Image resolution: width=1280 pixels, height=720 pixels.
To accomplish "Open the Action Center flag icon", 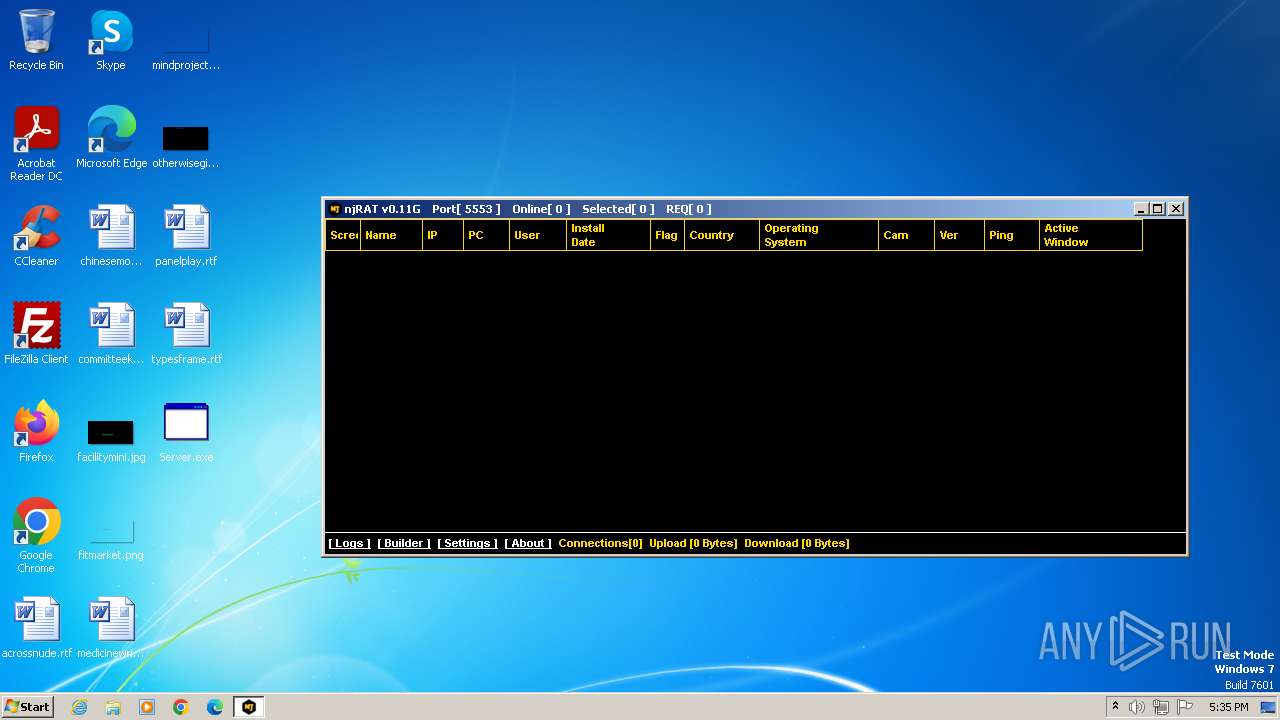I will (1185, 707).
